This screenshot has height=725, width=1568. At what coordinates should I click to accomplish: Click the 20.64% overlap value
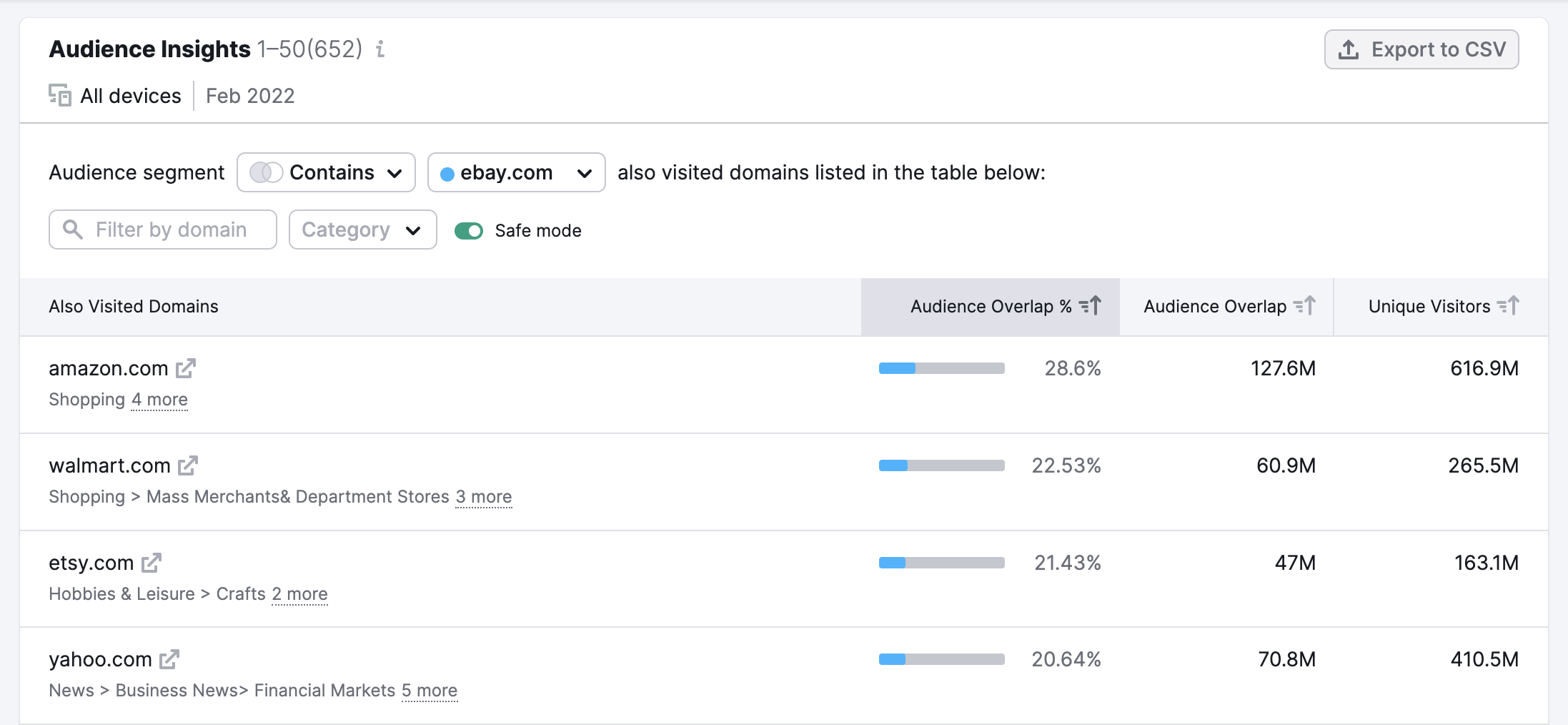(x=1066, y=659)
